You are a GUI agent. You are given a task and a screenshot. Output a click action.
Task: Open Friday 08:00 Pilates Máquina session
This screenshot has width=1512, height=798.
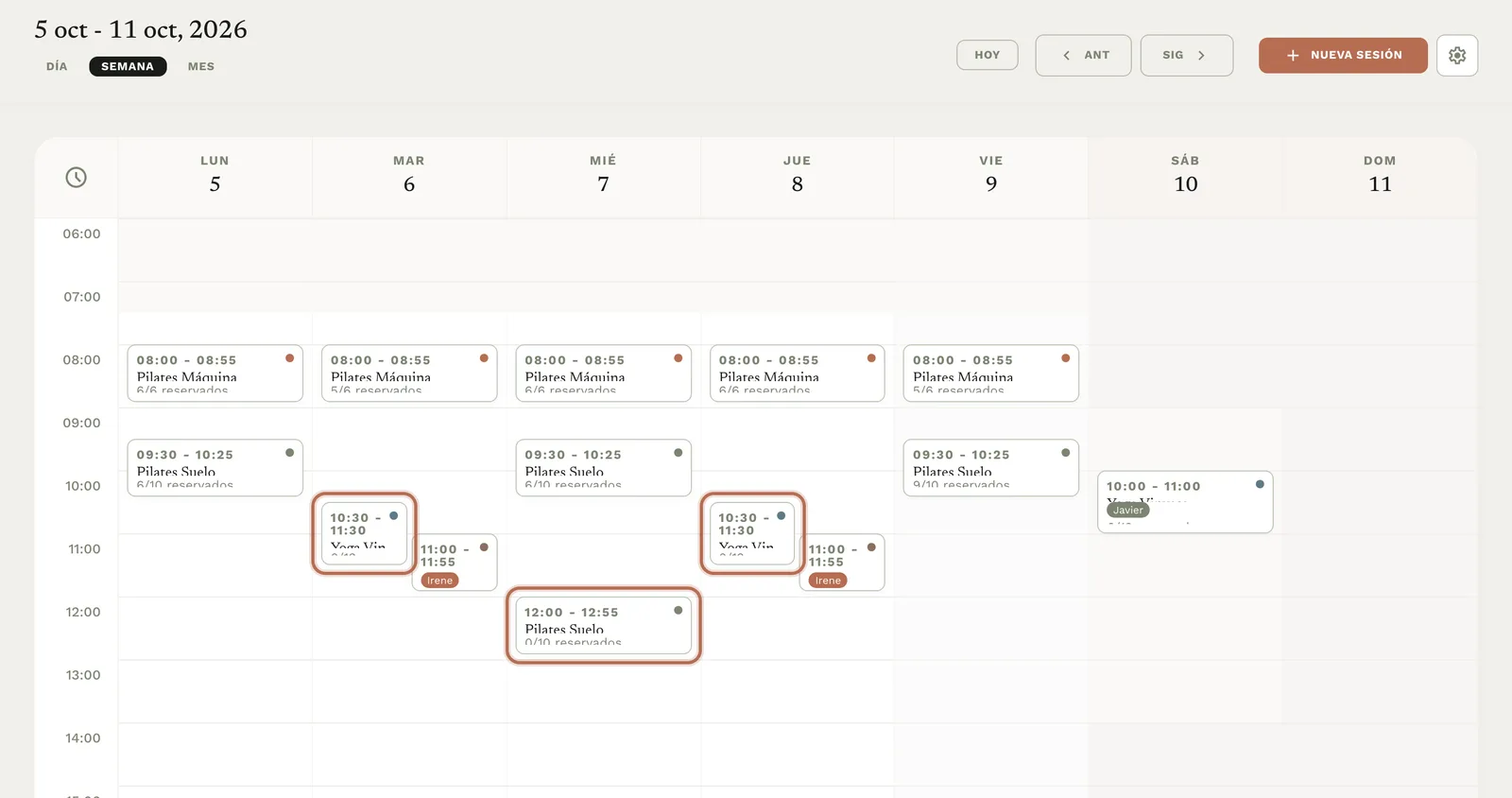tap(991, 373)
